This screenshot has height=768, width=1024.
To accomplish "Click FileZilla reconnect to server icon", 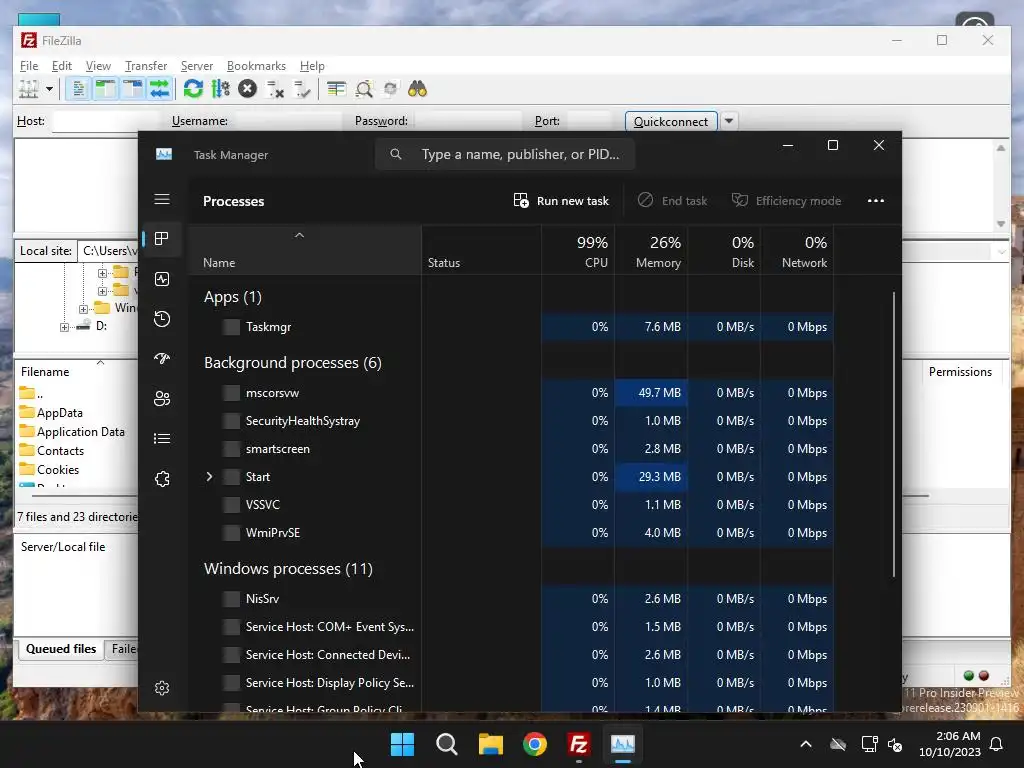I will pyautogui.click(x=302, y=89).
